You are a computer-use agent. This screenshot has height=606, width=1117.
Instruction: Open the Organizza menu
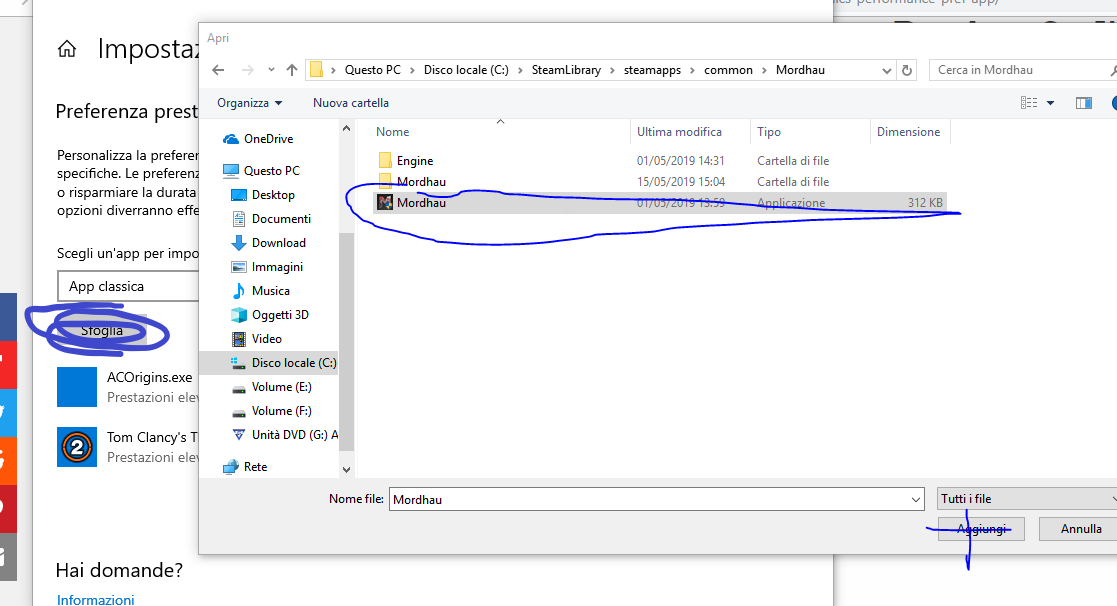tap(249, 103)
